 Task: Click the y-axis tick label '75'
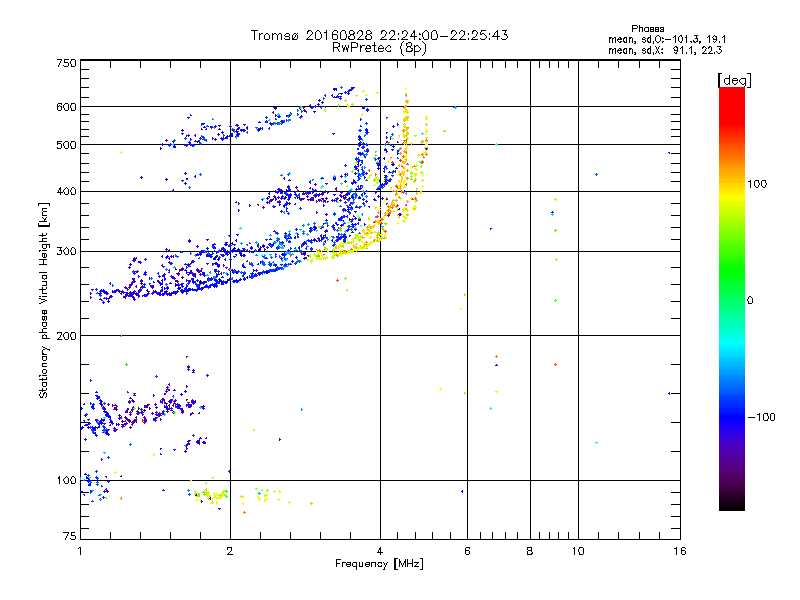[x=70, y=536]
